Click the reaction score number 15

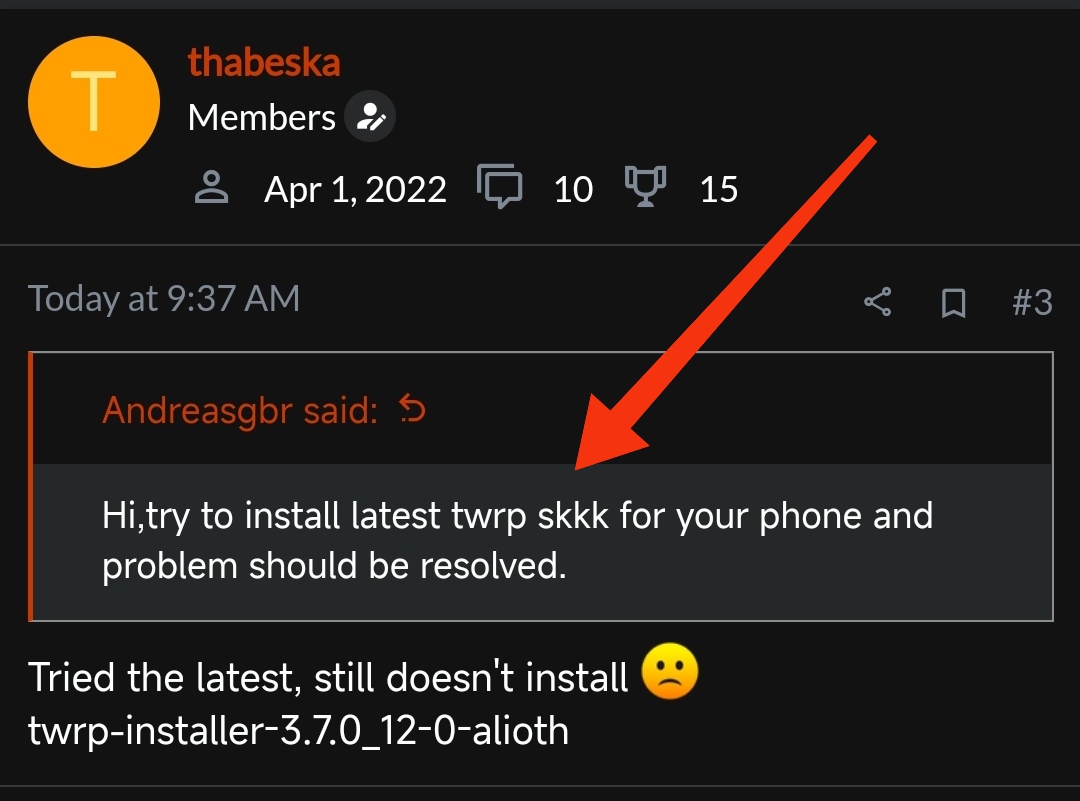719,189
